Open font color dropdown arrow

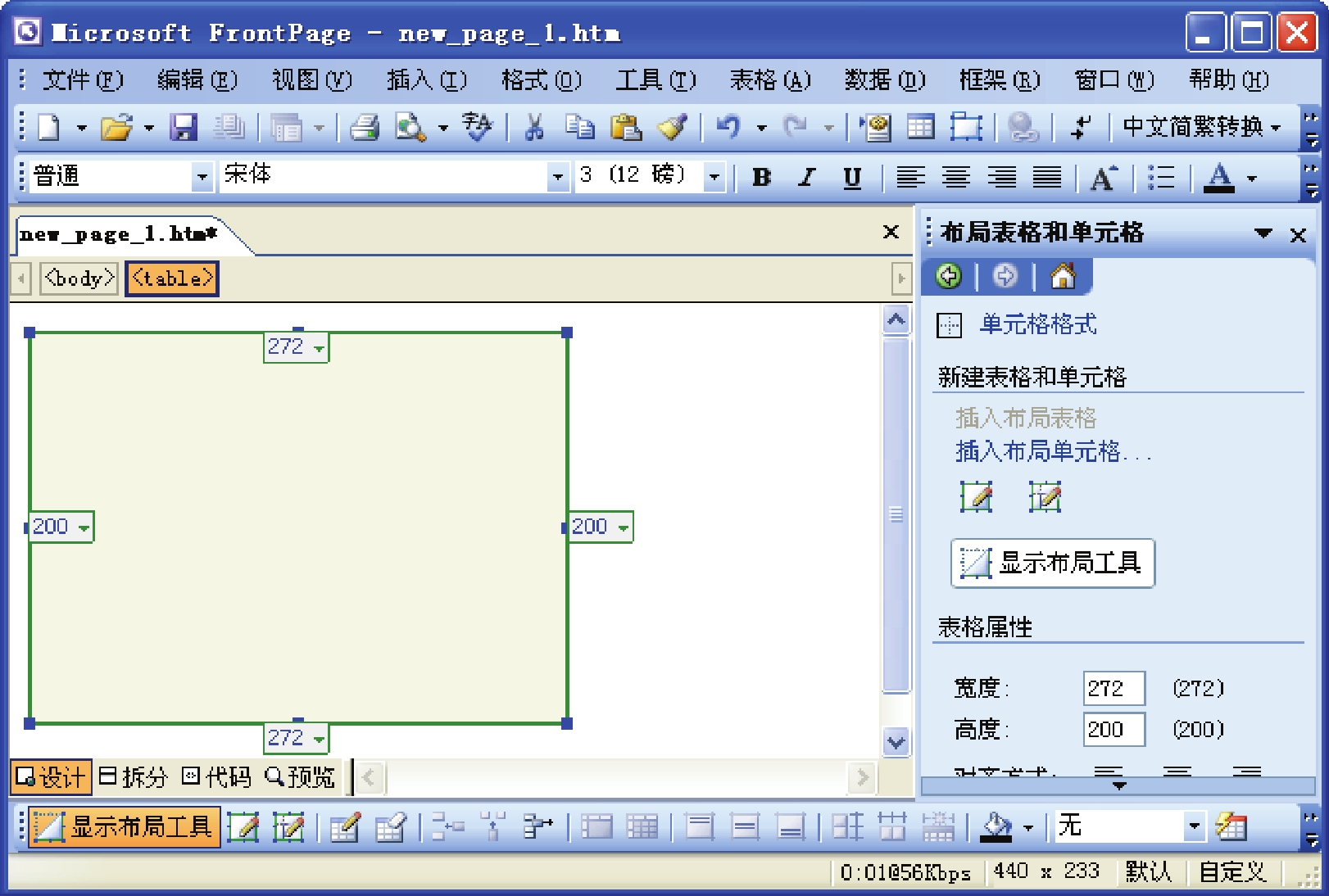click(1251, 178)
